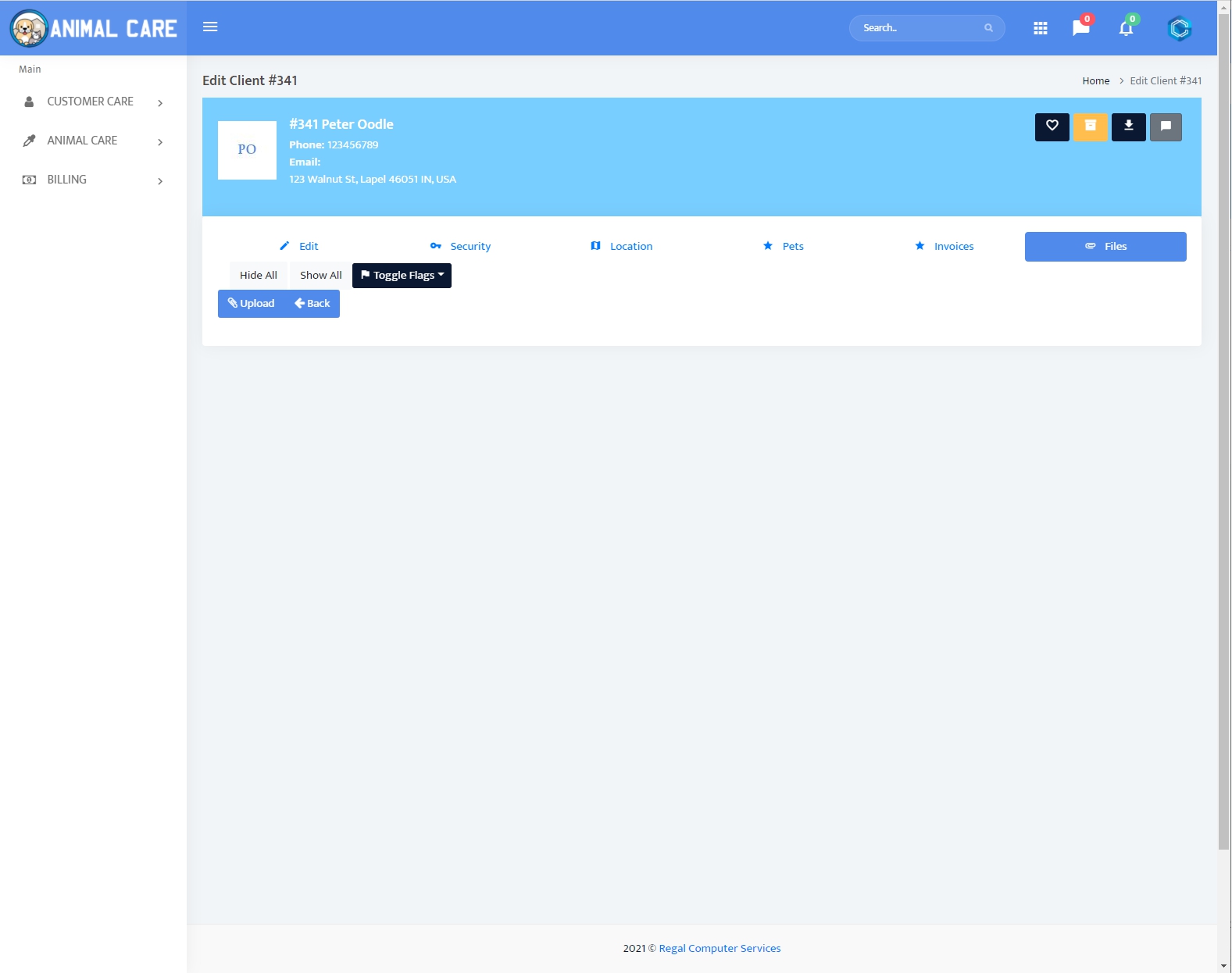
Task: Switch to the Location tab
Action: click(622, 246)
